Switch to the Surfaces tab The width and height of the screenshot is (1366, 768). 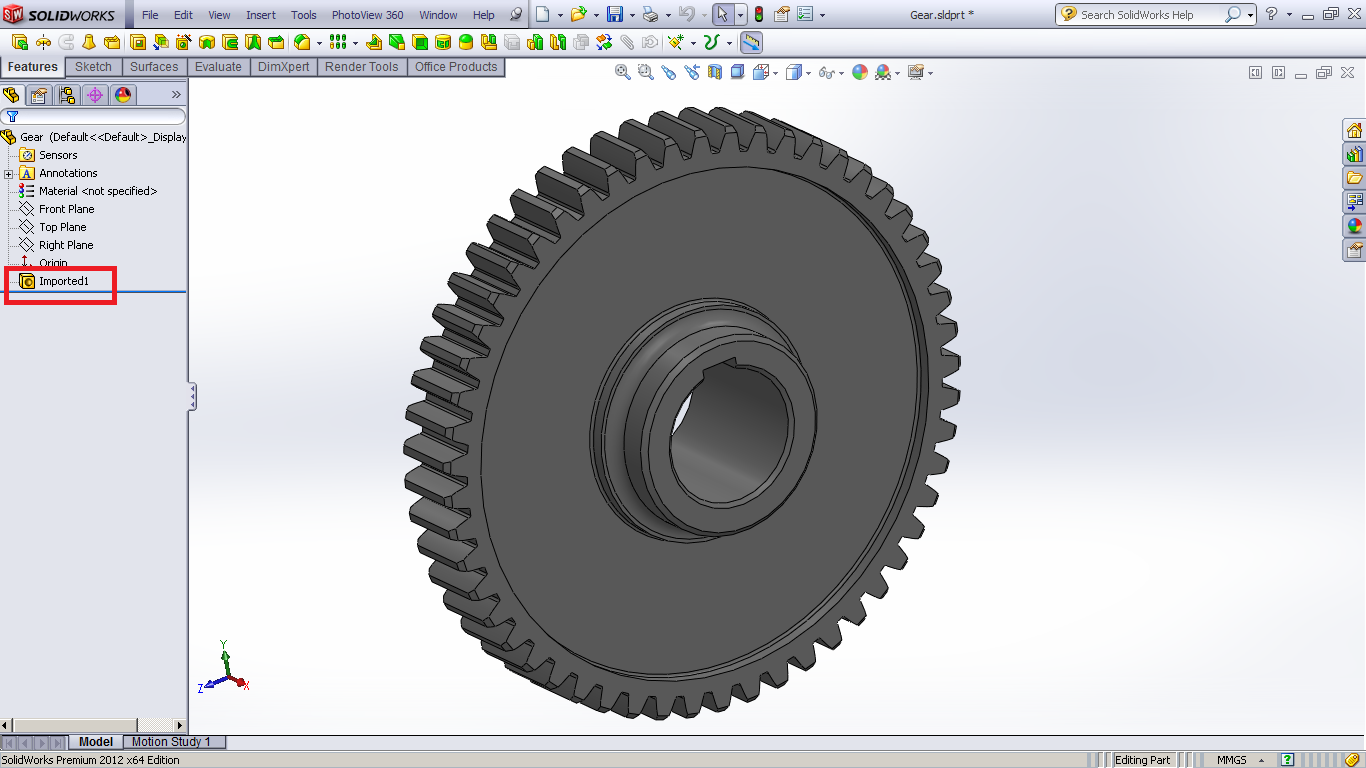coord(154,67)
